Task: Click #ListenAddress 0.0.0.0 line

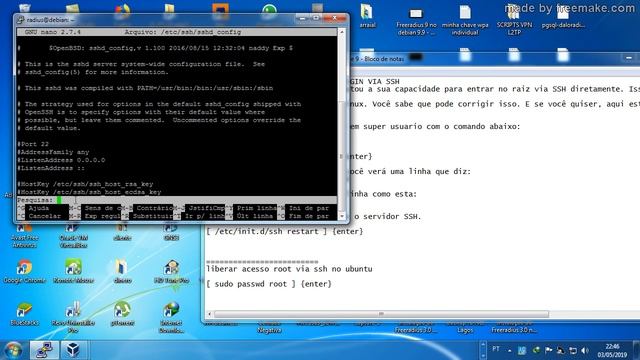Action: tap(61, 160)
